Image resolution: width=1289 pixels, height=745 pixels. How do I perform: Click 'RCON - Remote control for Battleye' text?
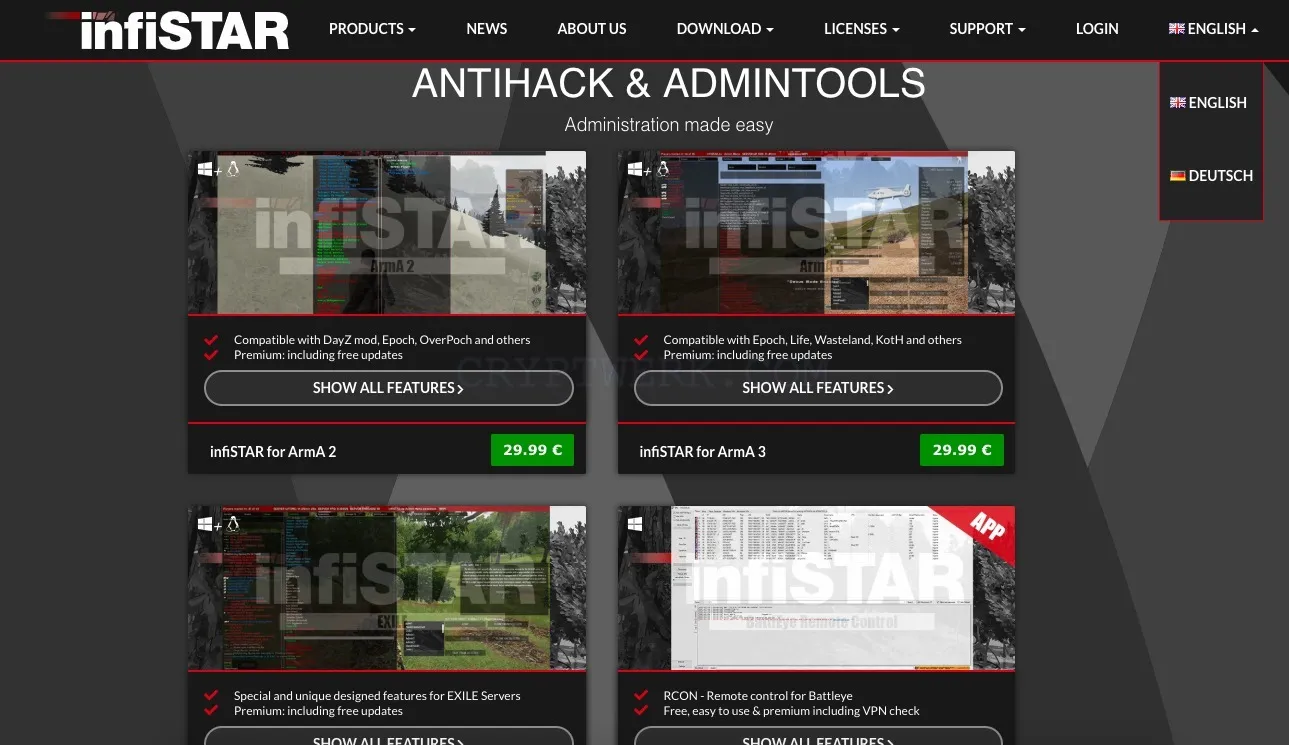[x=758, y=696]
